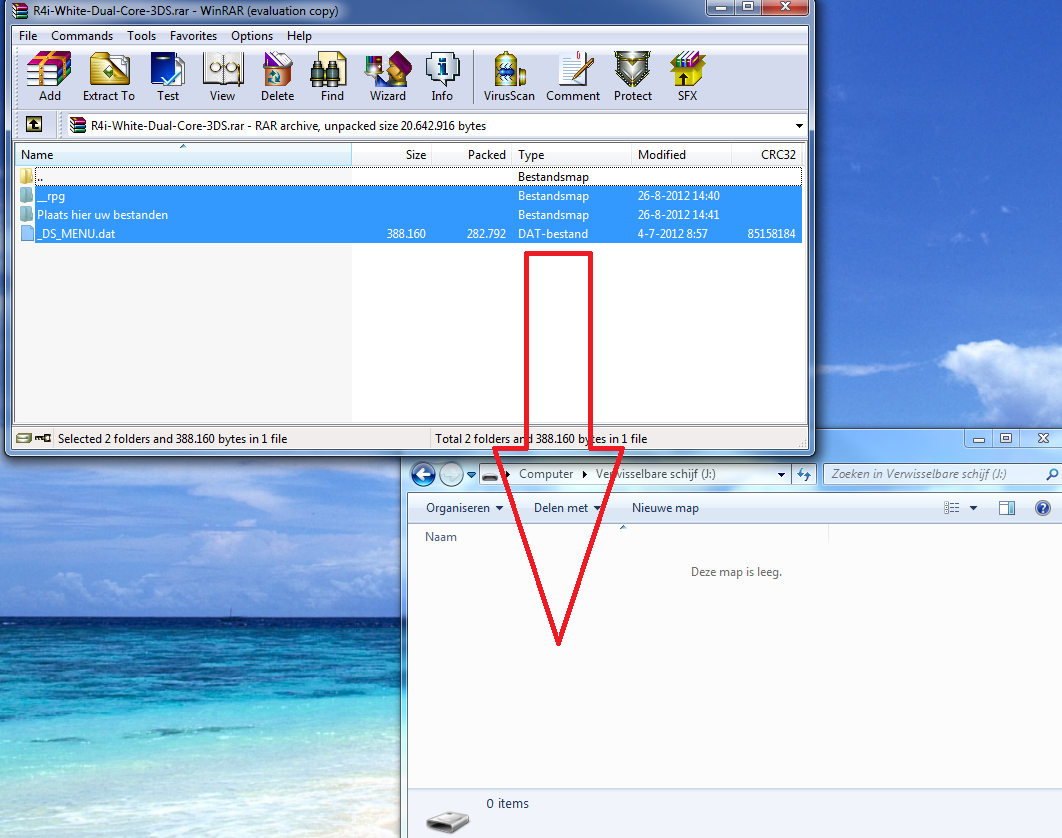Click the Test archive icon
Screen dimensions: 1062x838
coord(167,77)
